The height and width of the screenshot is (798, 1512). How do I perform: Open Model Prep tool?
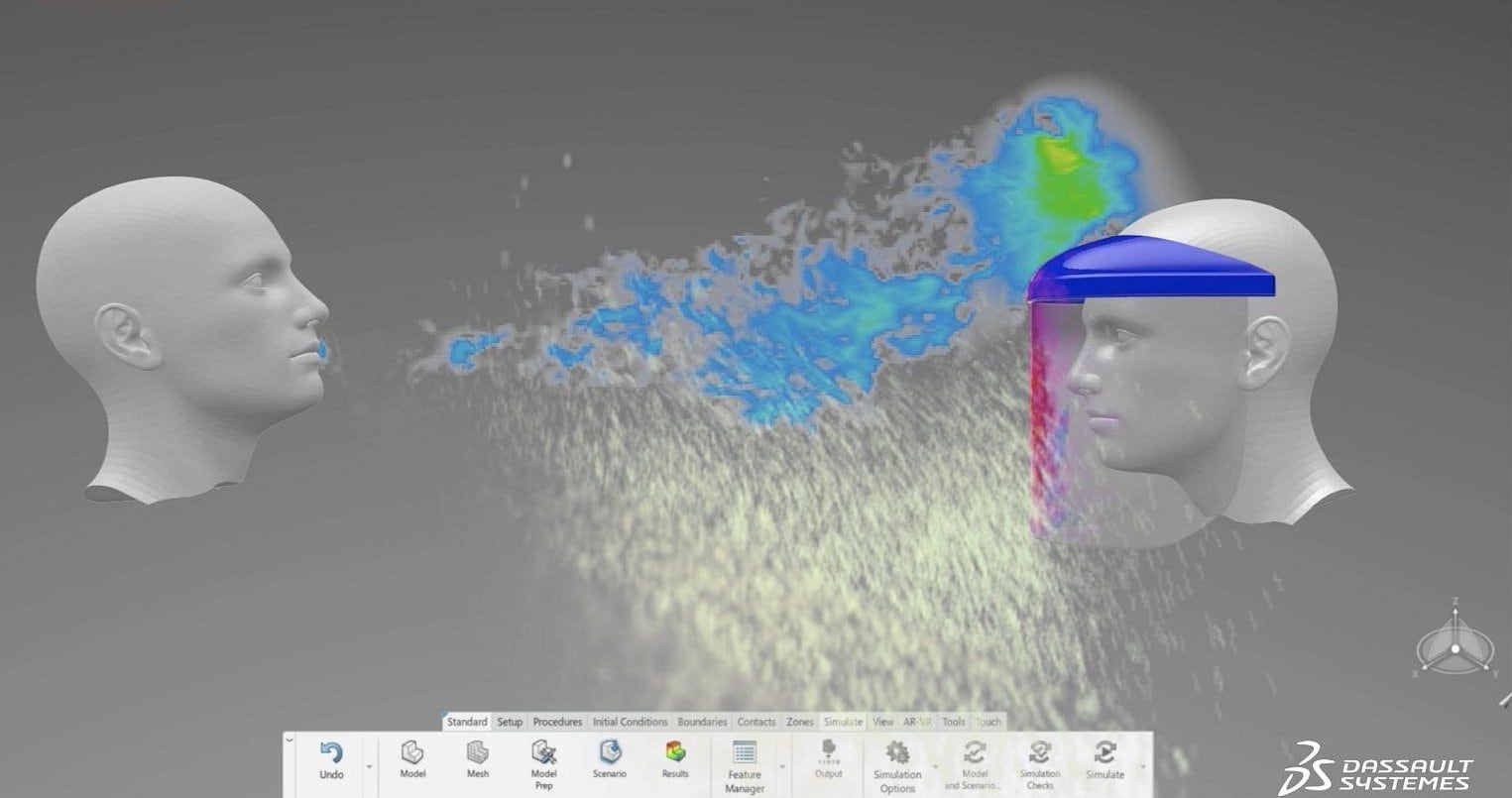click(x=543, y=752)
